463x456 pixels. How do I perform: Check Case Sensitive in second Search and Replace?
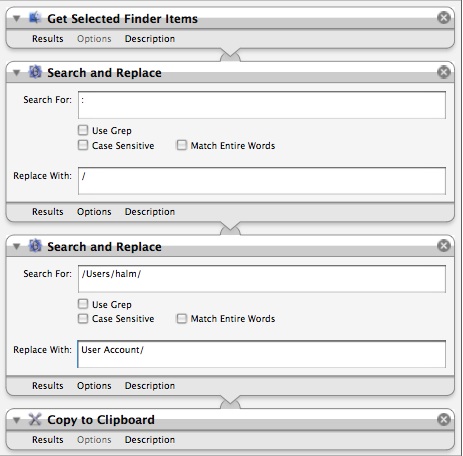(83, 319)
